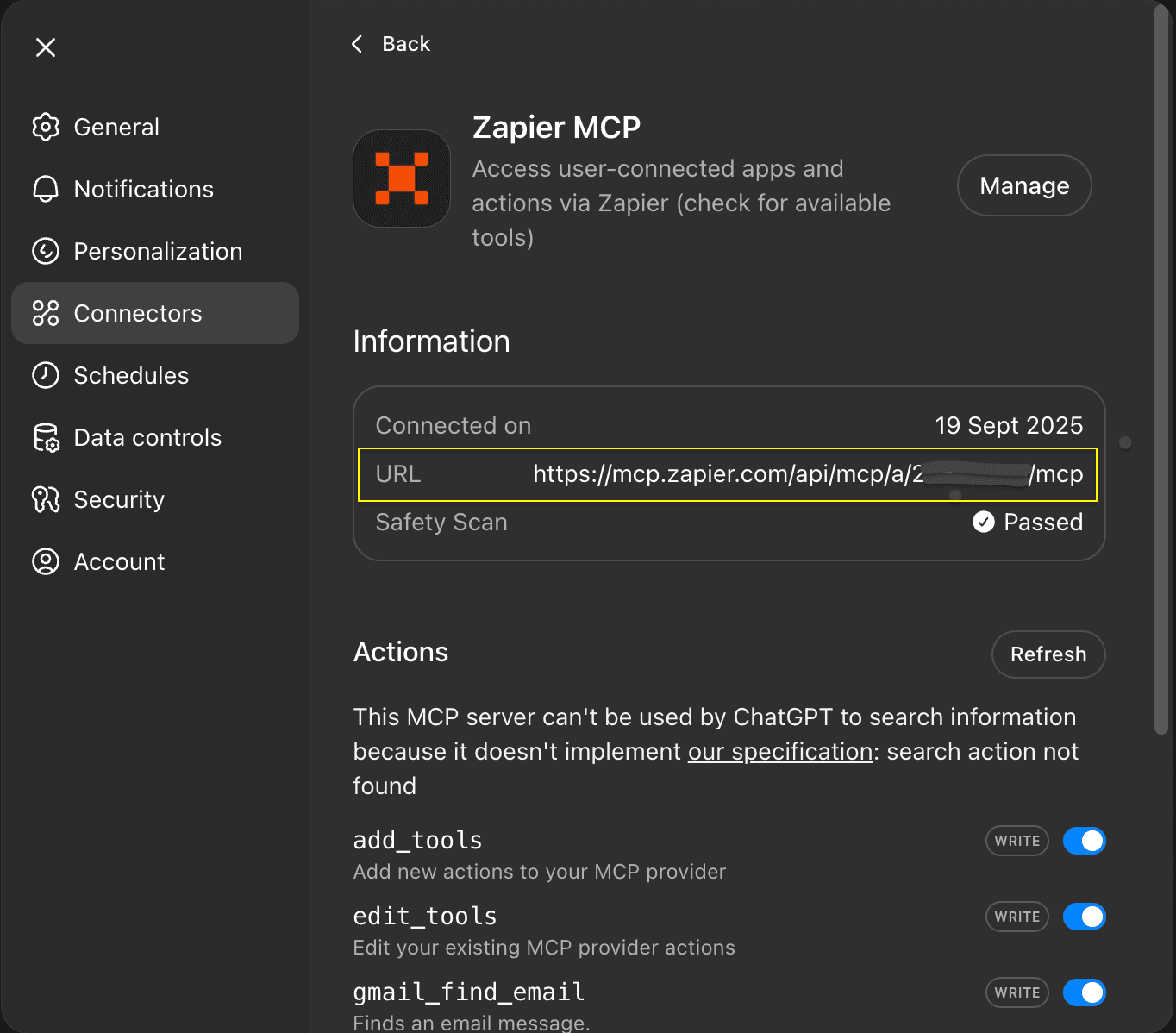1176x1033 pixels.
Task: Click the vertical scrollbar on the right
Action: click(1160, 371)
